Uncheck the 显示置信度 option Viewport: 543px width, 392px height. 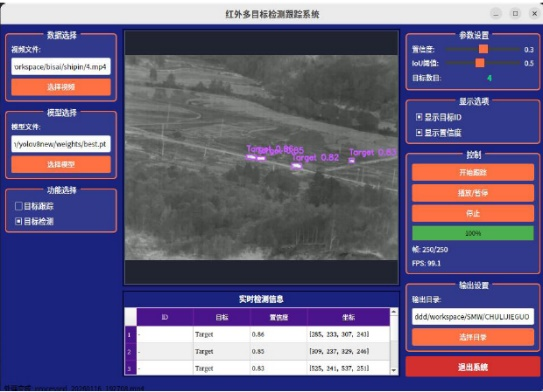[x=419, y=132]
